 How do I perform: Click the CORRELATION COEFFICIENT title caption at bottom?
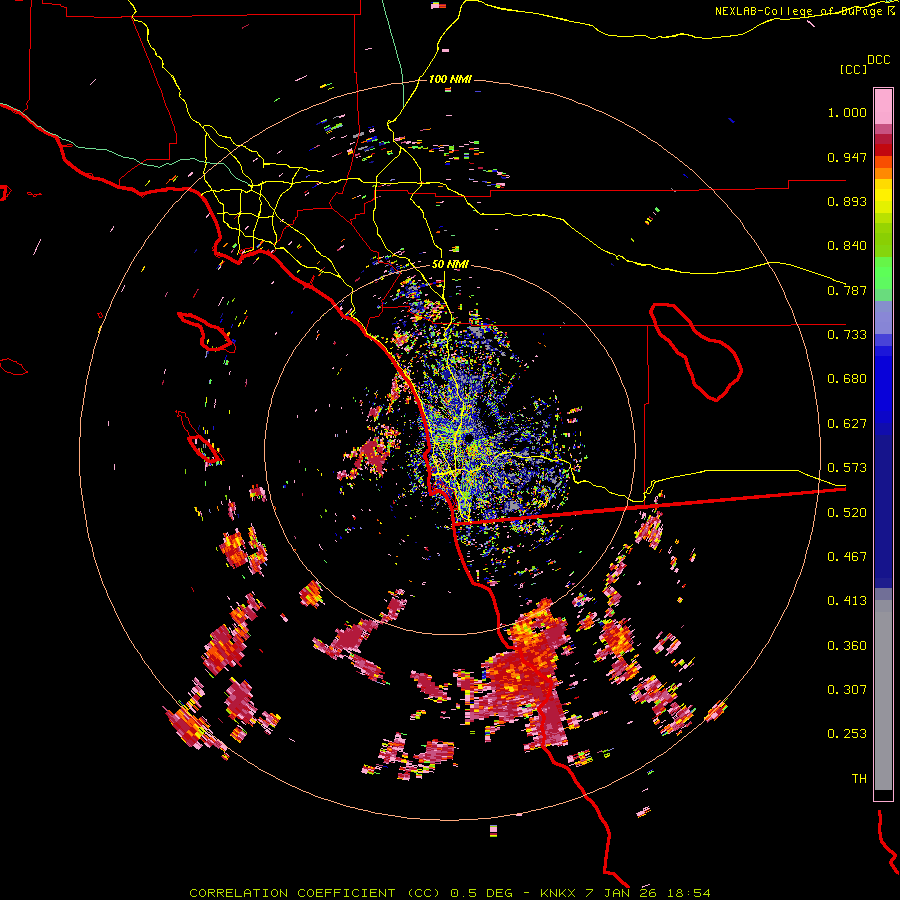[450, 893]
